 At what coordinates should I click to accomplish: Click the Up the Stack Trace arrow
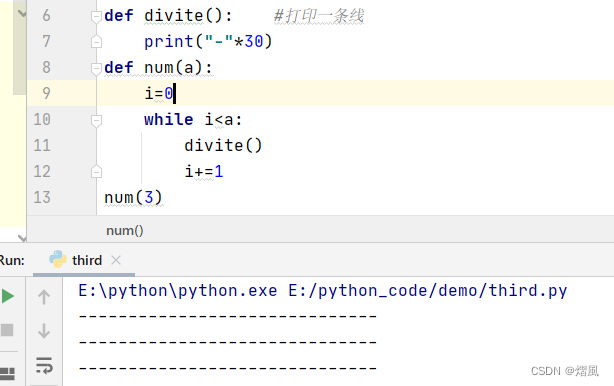pos(44,297)
